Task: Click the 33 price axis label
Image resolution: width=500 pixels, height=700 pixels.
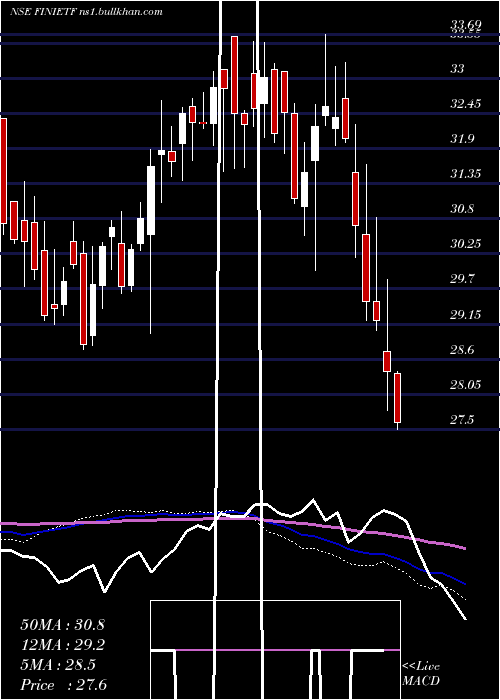Action: [458, 69]
